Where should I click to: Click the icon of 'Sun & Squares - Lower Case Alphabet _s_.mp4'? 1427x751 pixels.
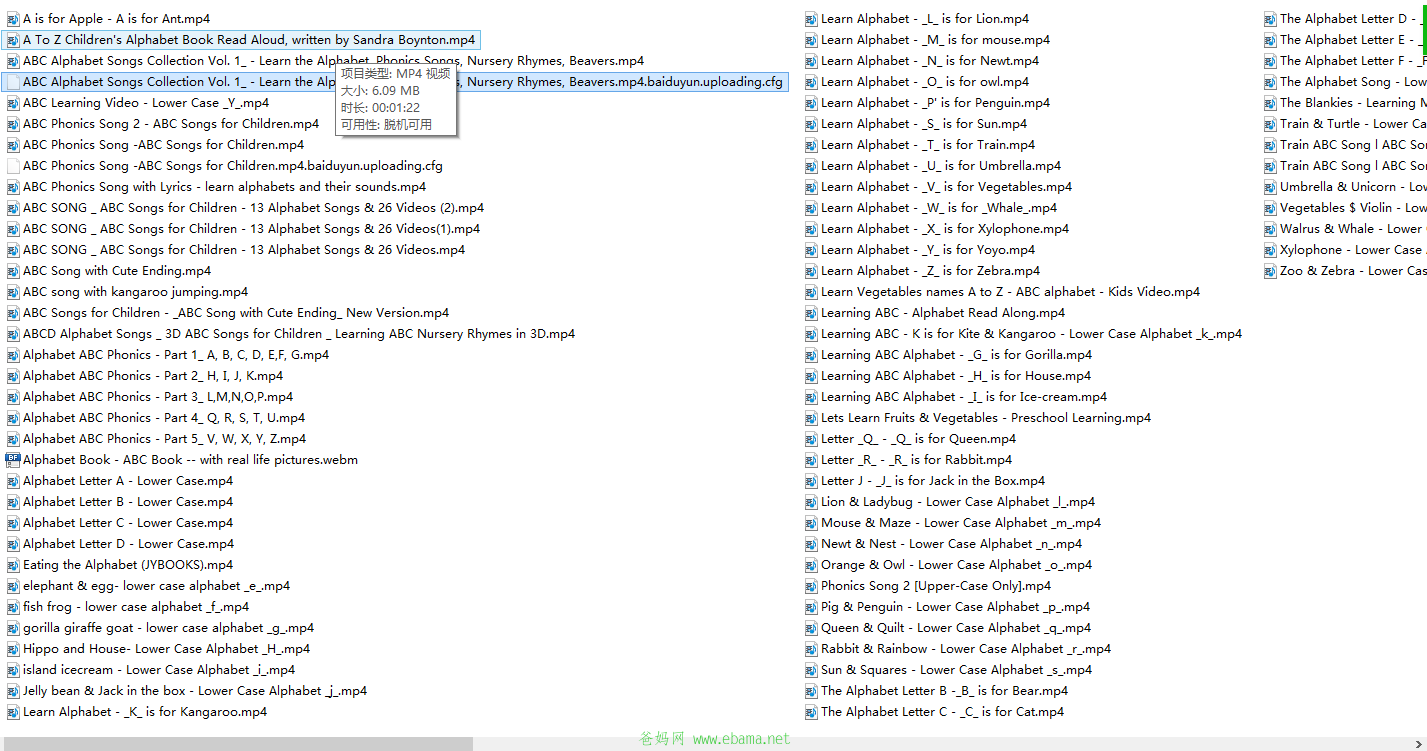811,670
